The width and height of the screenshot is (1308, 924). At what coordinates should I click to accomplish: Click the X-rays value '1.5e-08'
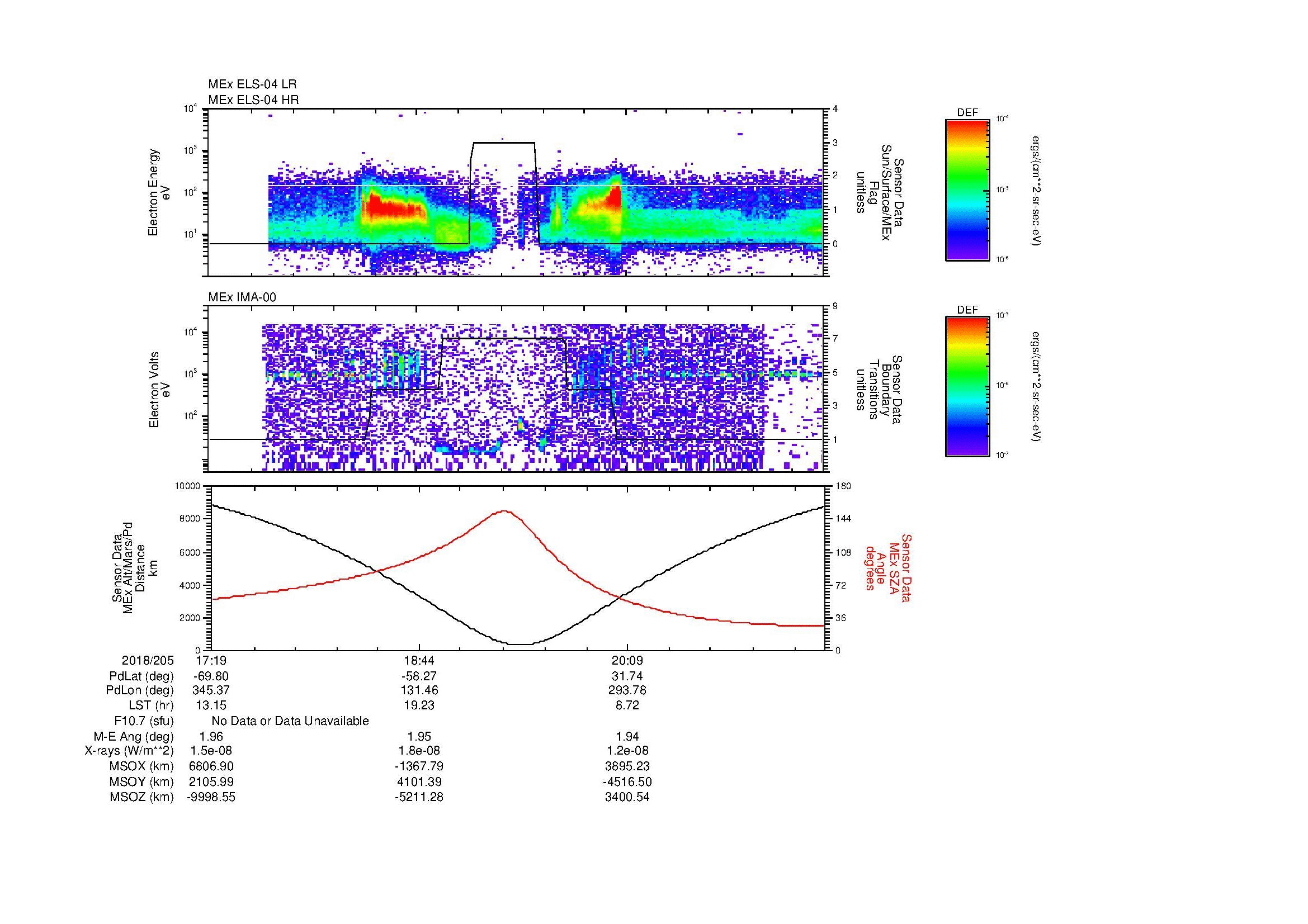(x=211, y=751)
